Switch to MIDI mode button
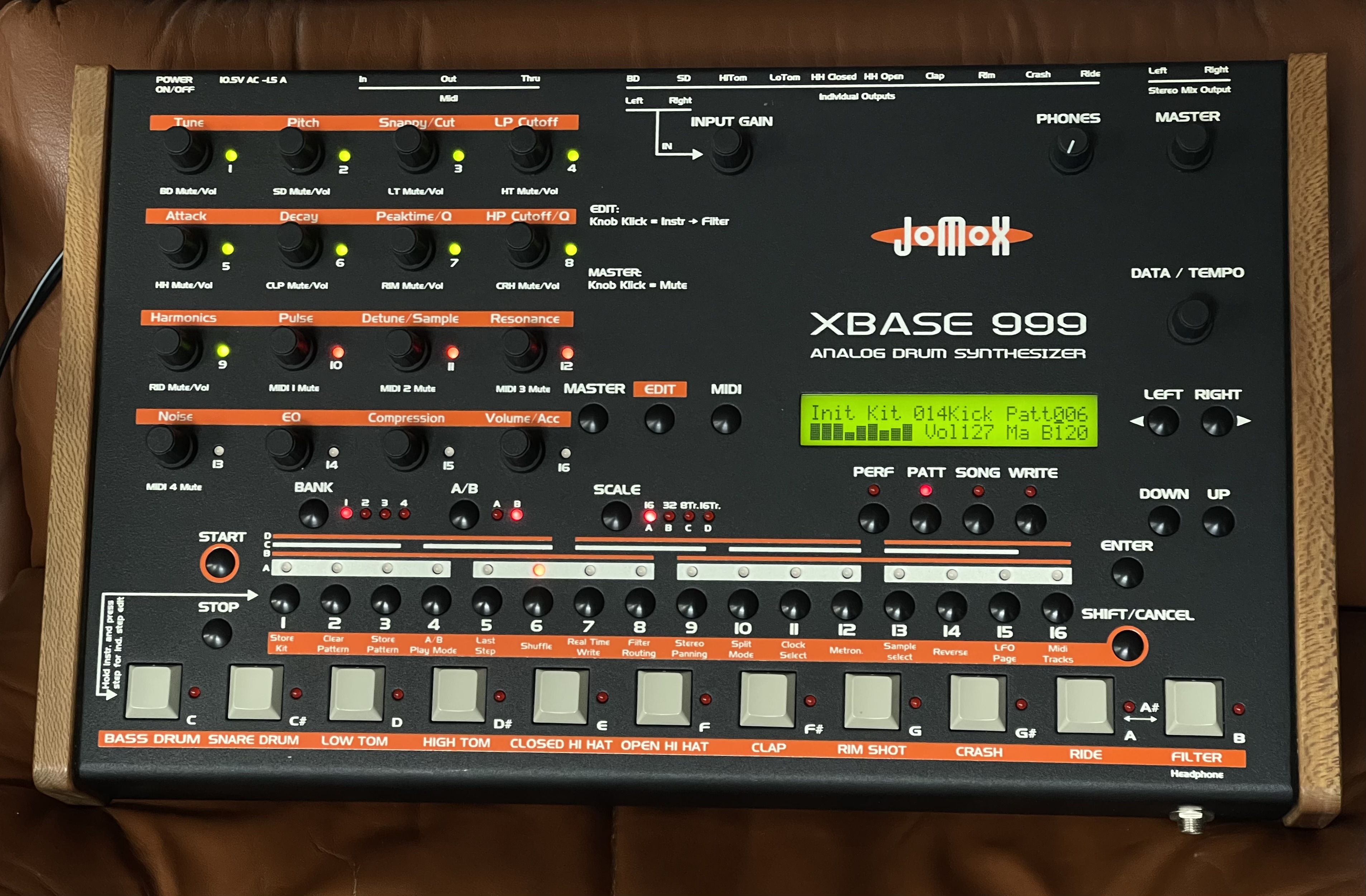 [x=726, y=419]
